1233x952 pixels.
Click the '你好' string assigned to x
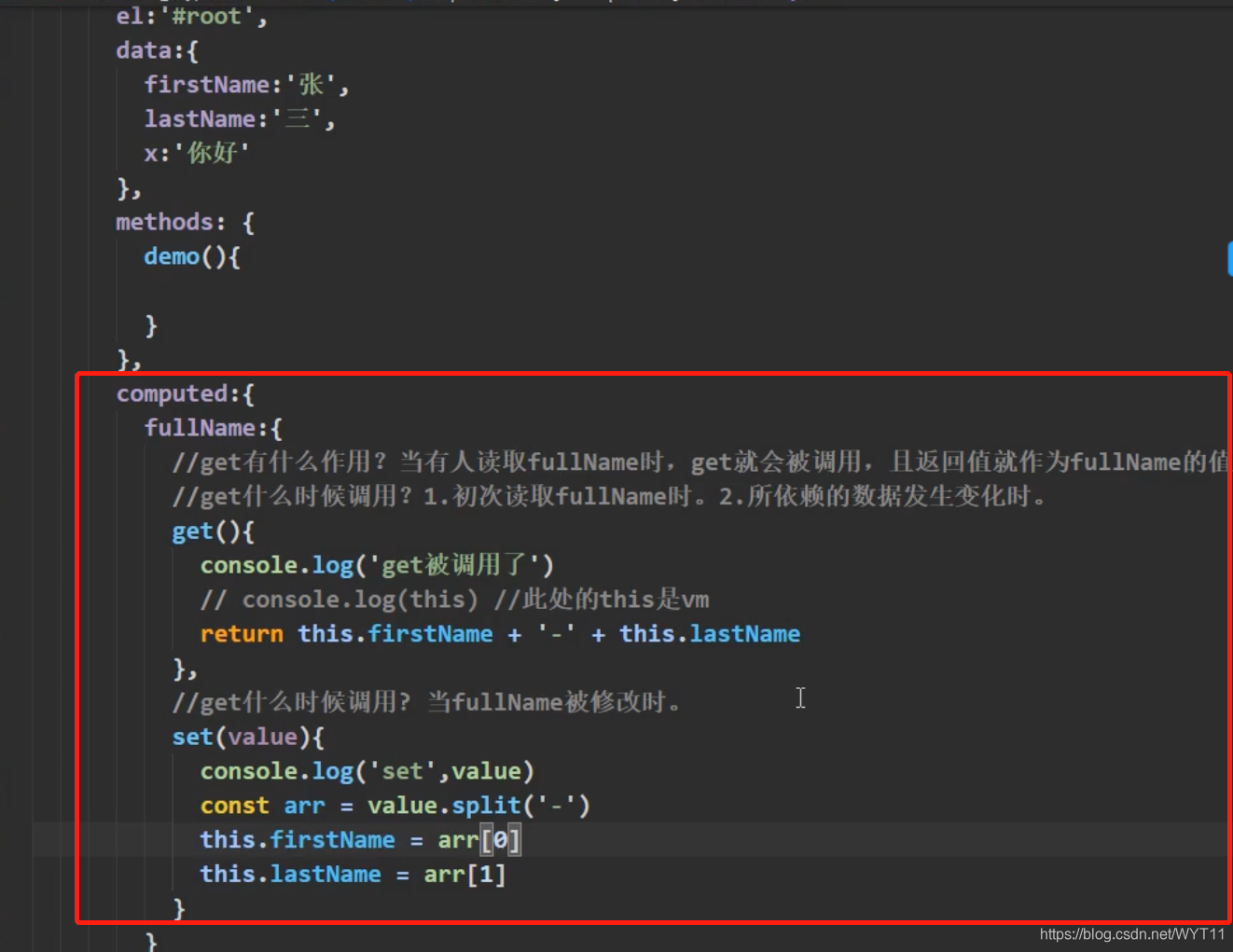tap(212, 153)
